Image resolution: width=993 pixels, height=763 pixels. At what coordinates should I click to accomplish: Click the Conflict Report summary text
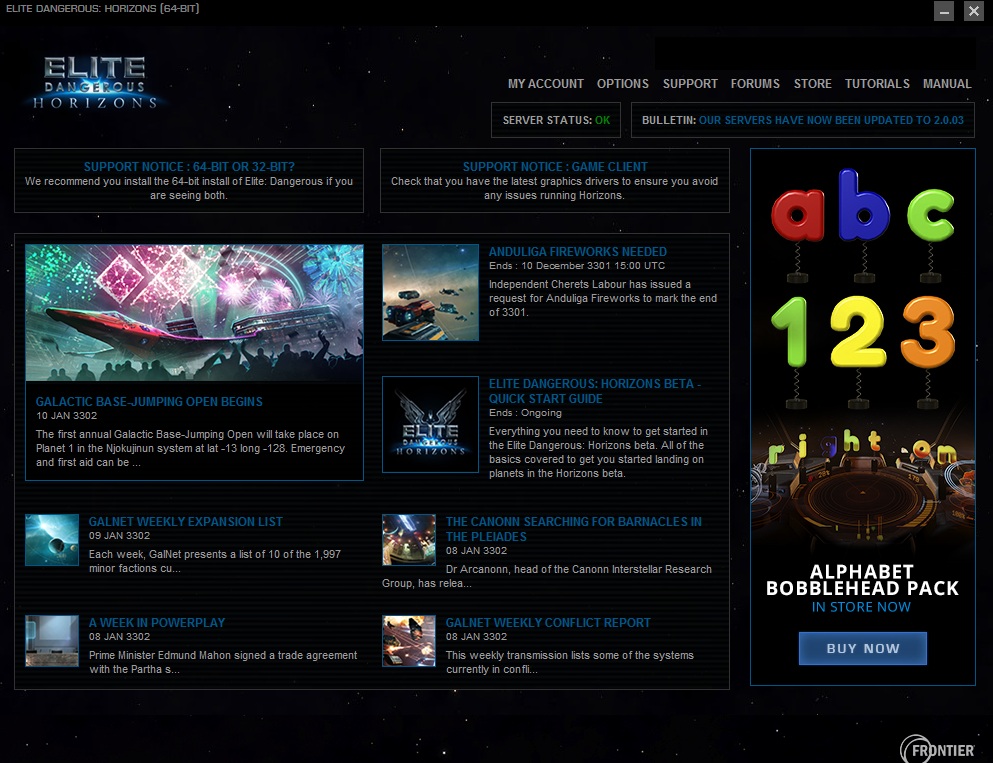click(x=570, y=662)
